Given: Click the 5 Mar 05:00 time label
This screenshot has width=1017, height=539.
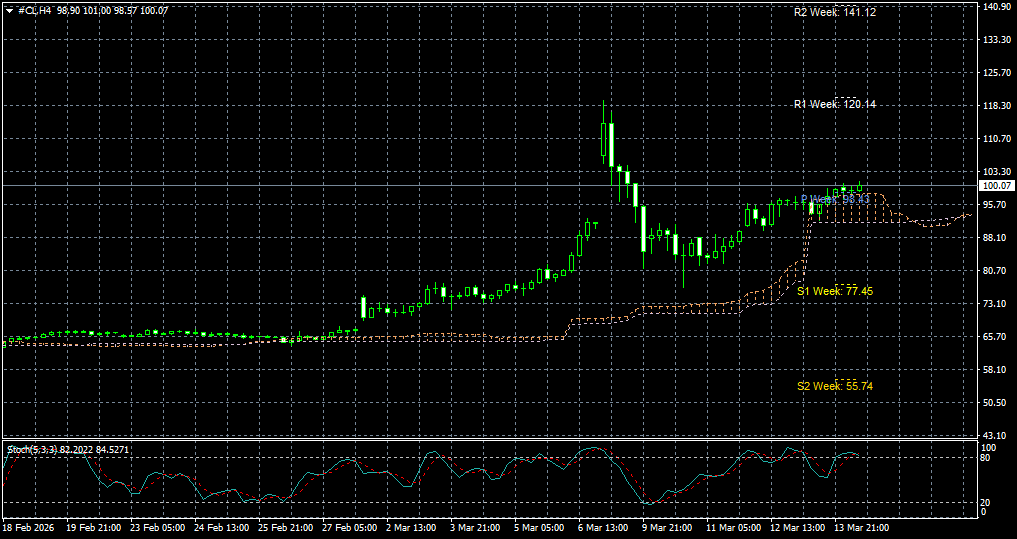Looking at the screenshot, I should [539, 528].
